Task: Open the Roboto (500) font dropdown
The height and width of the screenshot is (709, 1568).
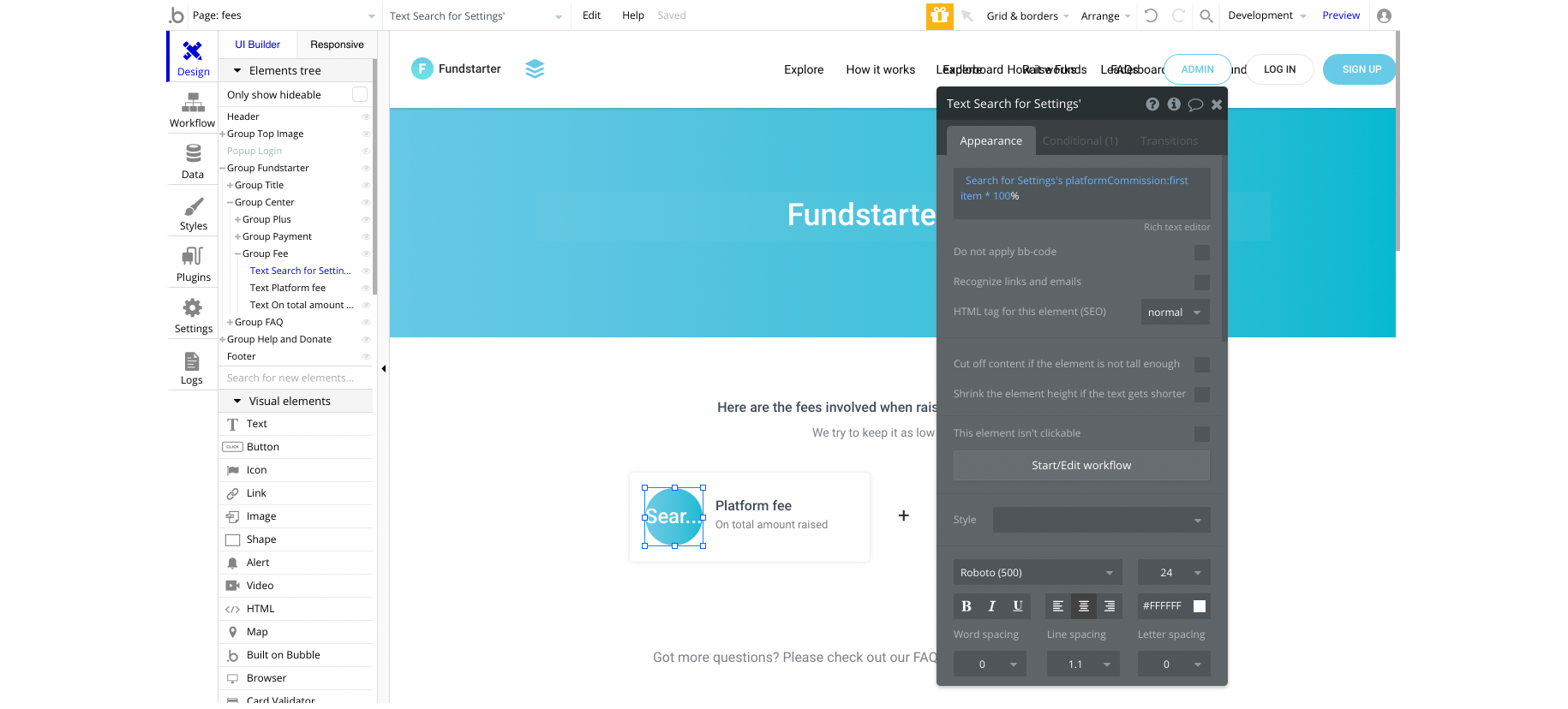Action: coord(1038,573)
